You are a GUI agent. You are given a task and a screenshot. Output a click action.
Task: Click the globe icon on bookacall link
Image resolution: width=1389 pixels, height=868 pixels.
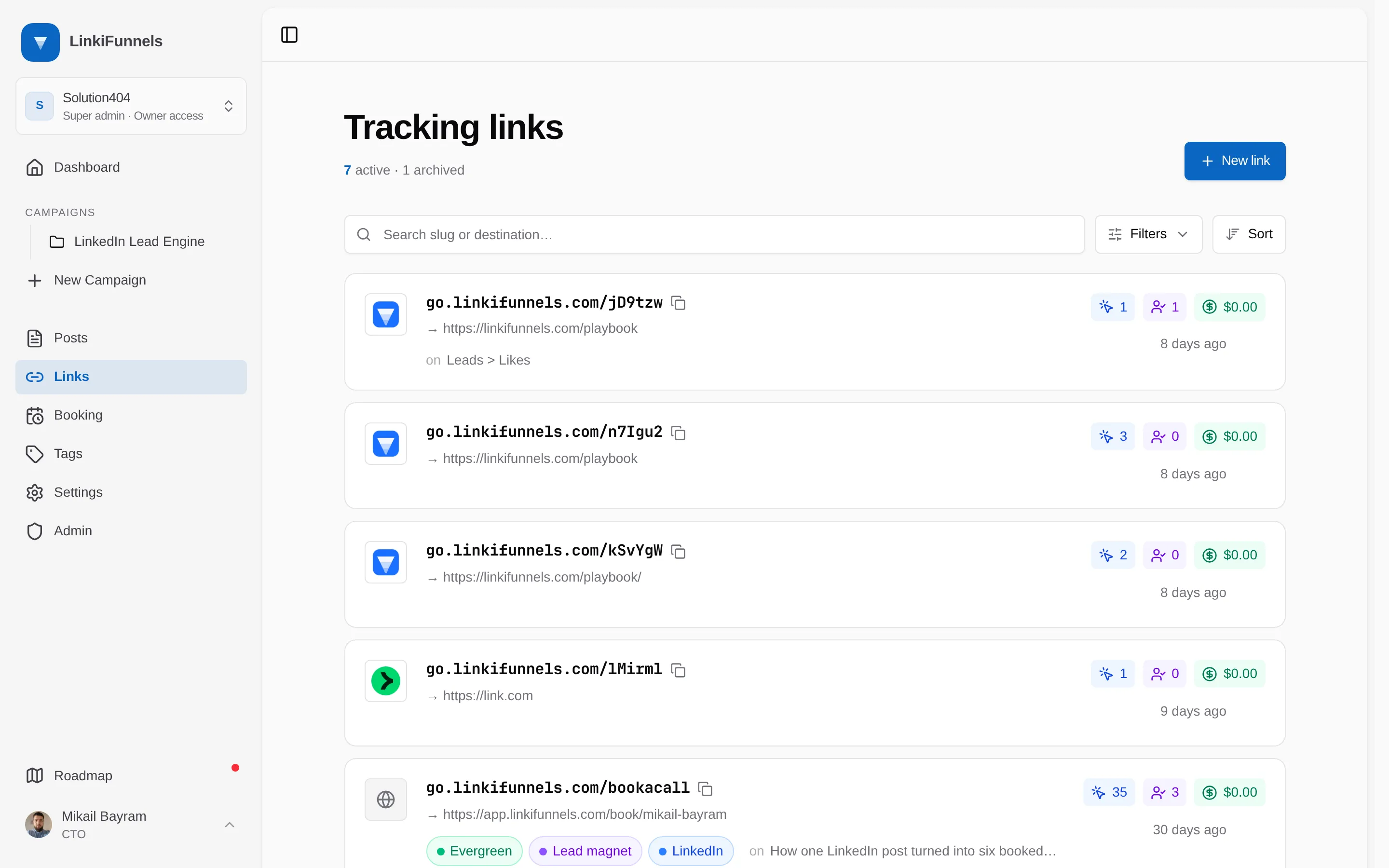click(x=386, y=799)
